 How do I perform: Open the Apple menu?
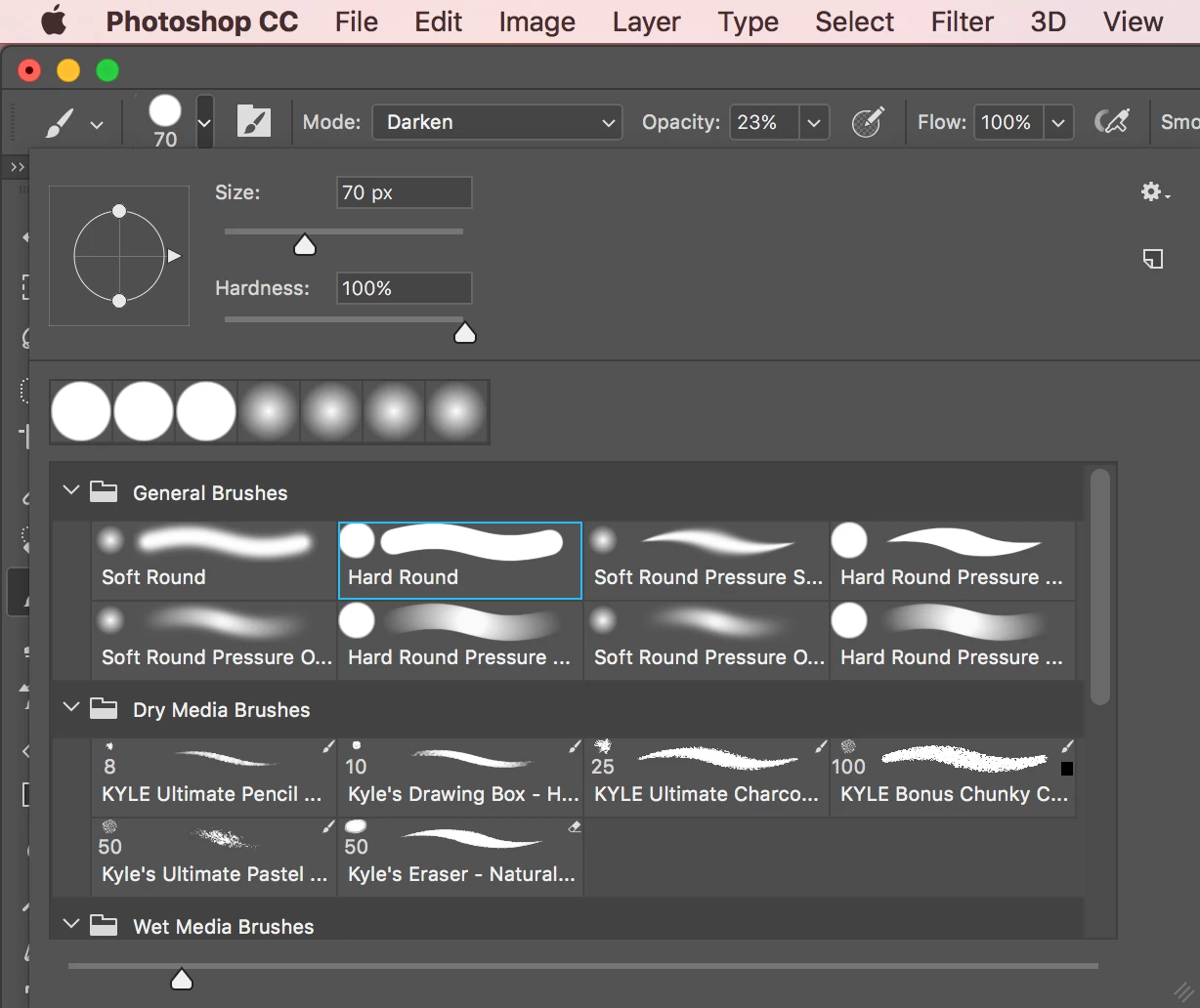pos(53,20)
